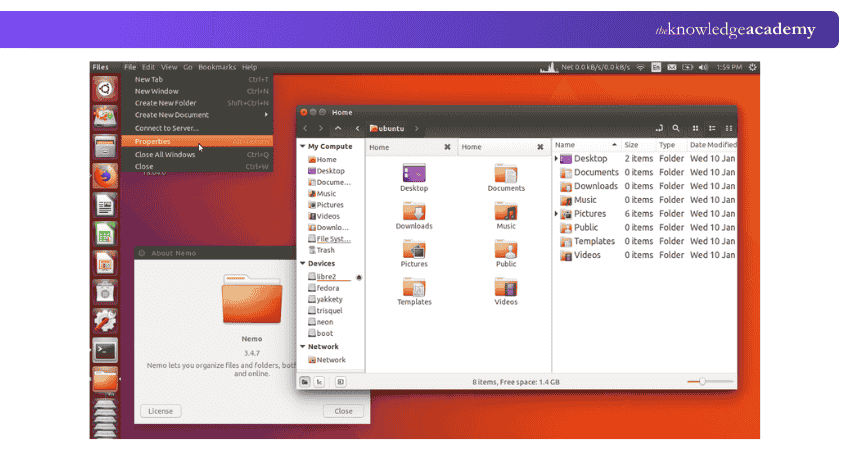Toggle the location entry icon in the toolbar
Viewport: 850px width, 450px height.
(x=659, y=128)
